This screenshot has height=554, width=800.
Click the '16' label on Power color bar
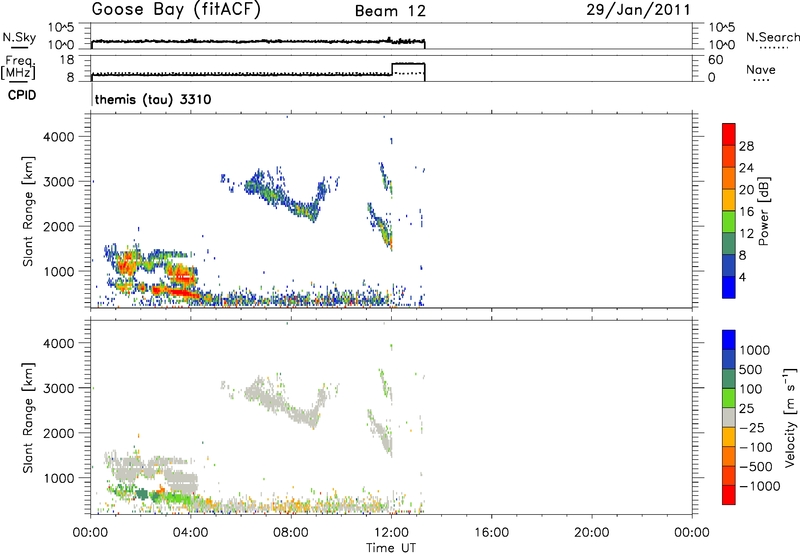click(746, 212)
